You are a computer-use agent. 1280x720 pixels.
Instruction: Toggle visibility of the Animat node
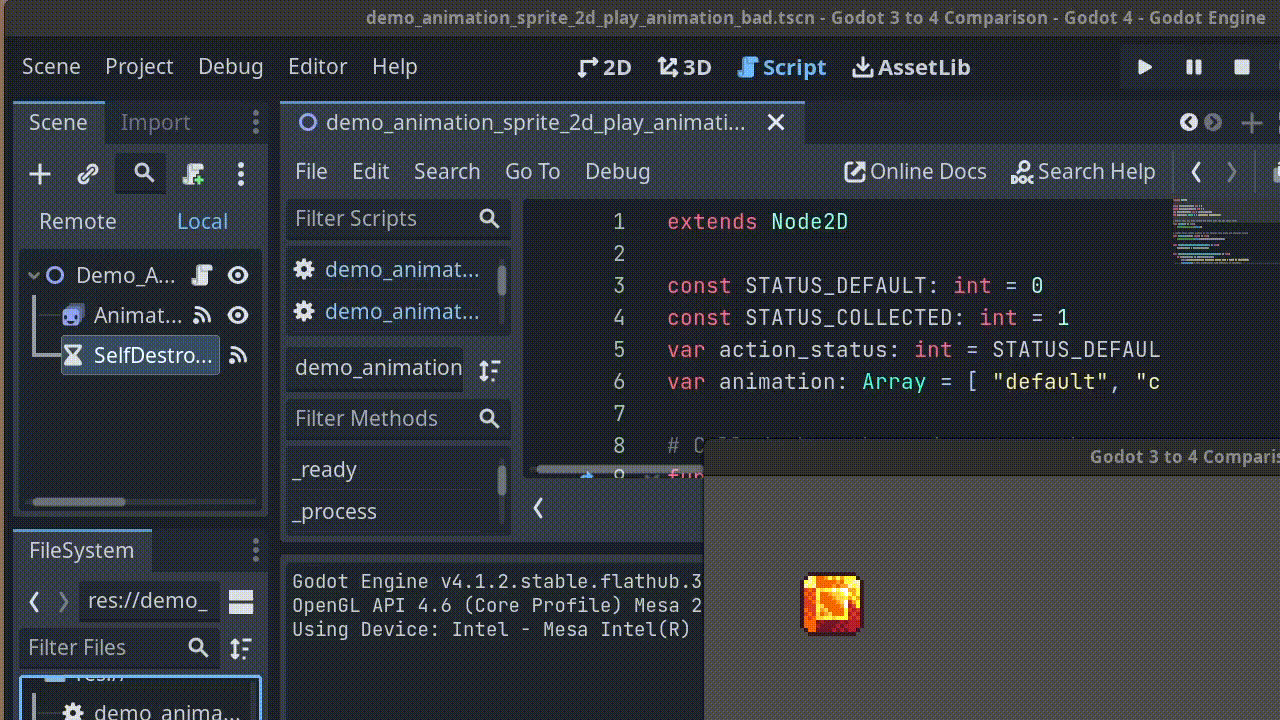pyautogui.click(x=237, y=314)
